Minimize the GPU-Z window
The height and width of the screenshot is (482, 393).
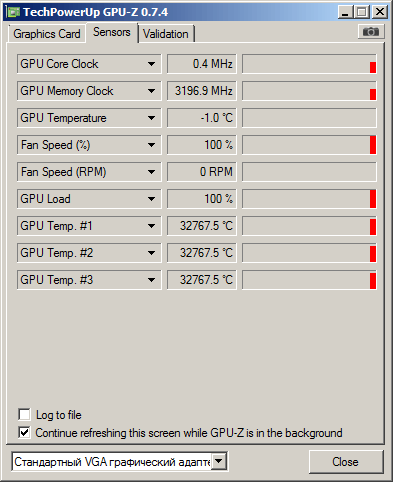click(345, 12)
